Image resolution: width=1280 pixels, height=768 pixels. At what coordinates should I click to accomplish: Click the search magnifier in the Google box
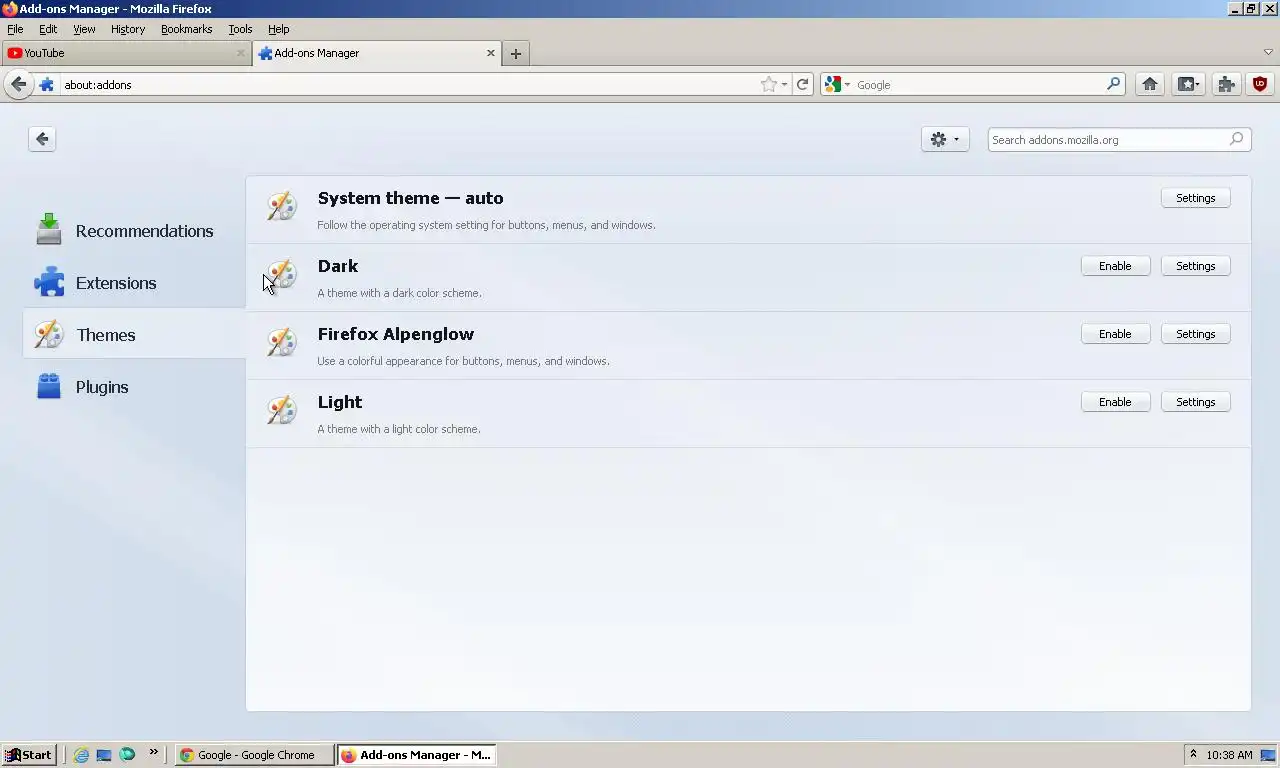1113,85
